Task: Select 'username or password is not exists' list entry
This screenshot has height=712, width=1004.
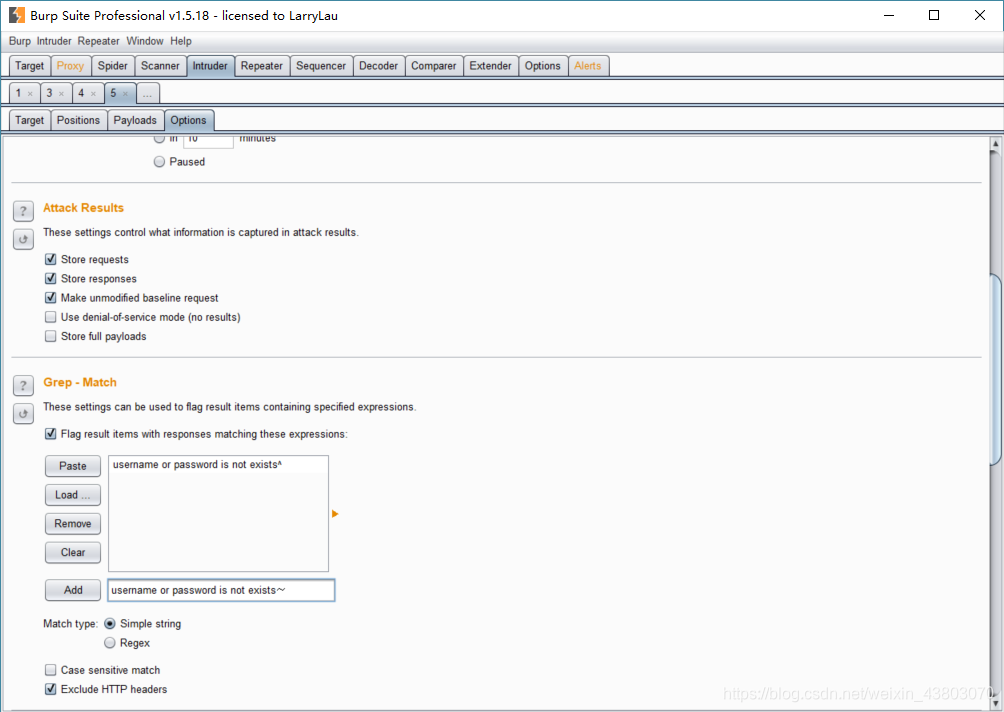Action: pos(218,465)
